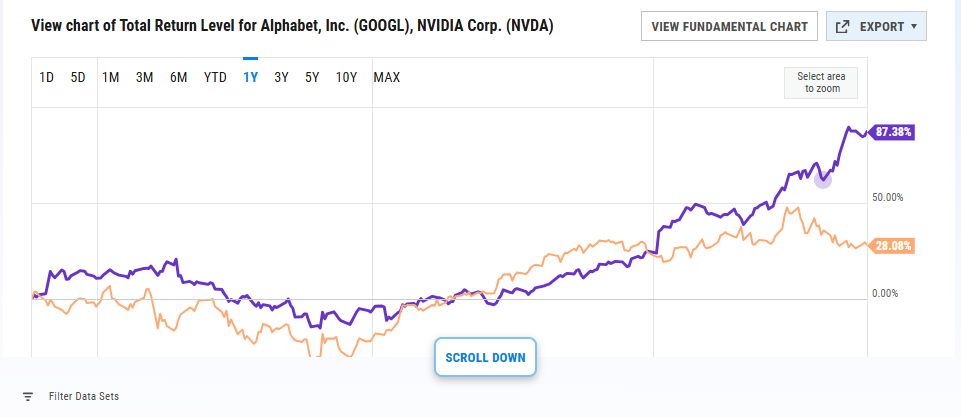Switch to 3M time range
The height and width of the screenshot is (417, 961).
point(145,77)
